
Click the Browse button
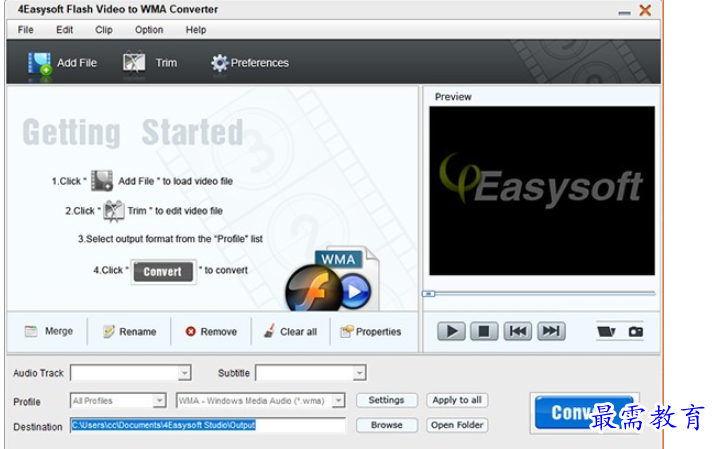(x=387, y=425)
